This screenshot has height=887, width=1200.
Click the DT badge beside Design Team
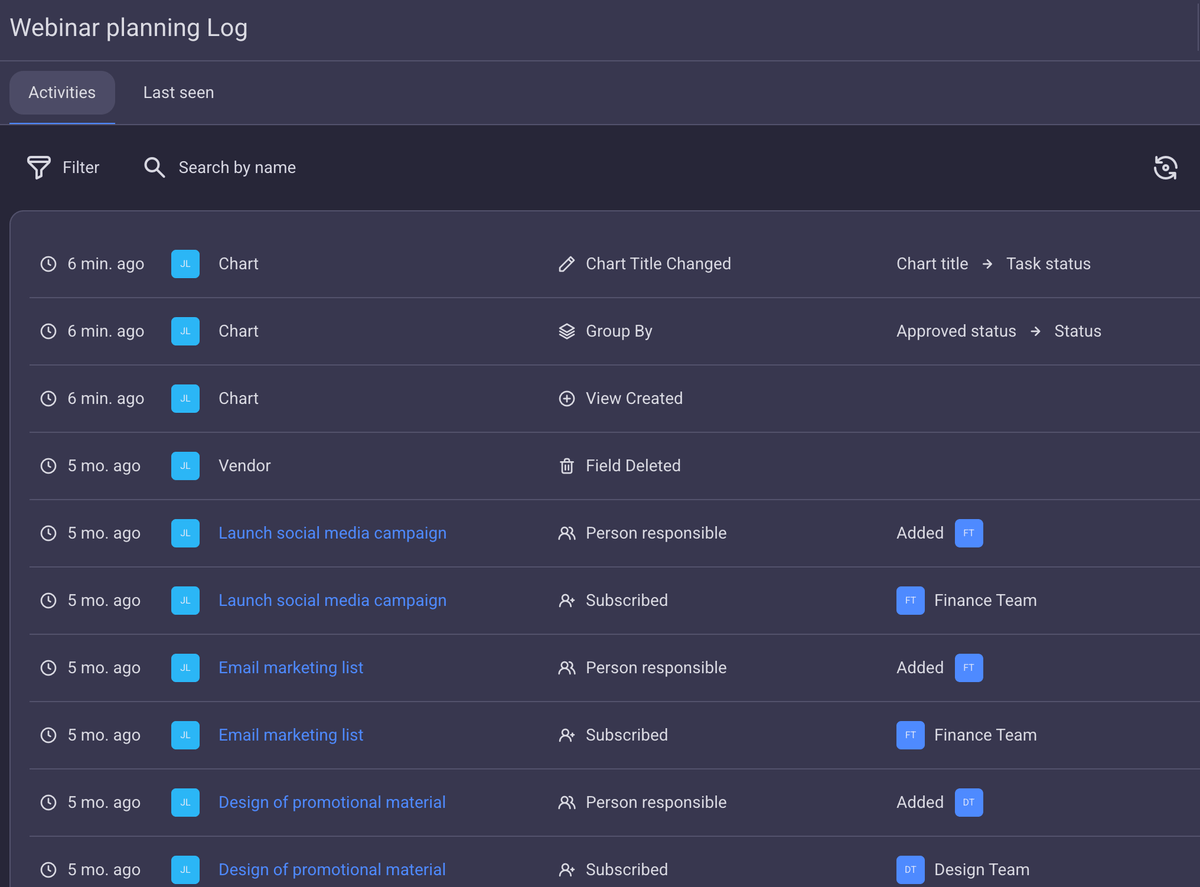point(911,869)
